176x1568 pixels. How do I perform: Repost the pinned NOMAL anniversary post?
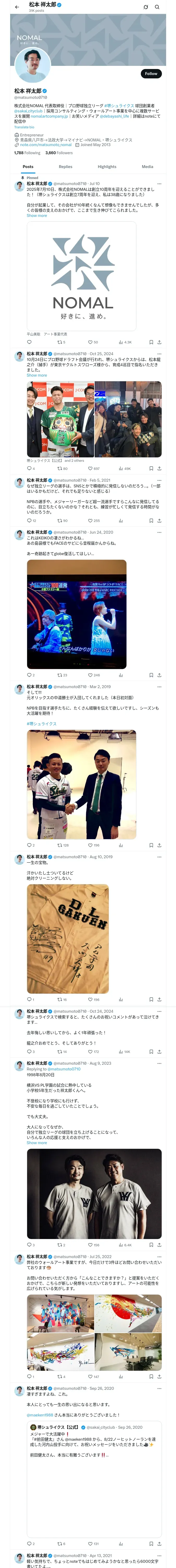pyautogui.click(x=61, y=342)
